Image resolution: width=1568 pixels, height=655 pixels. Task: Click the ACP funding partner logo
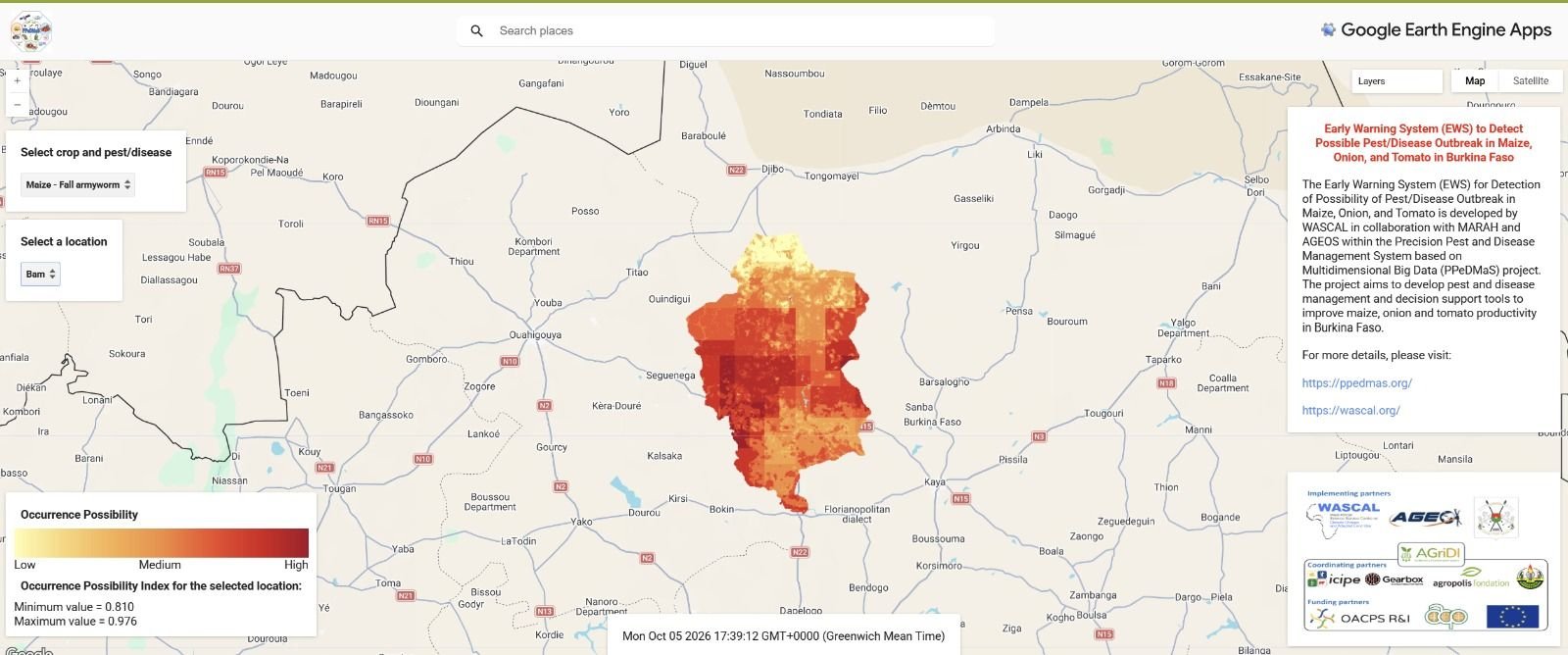[x=1446, y=617]
